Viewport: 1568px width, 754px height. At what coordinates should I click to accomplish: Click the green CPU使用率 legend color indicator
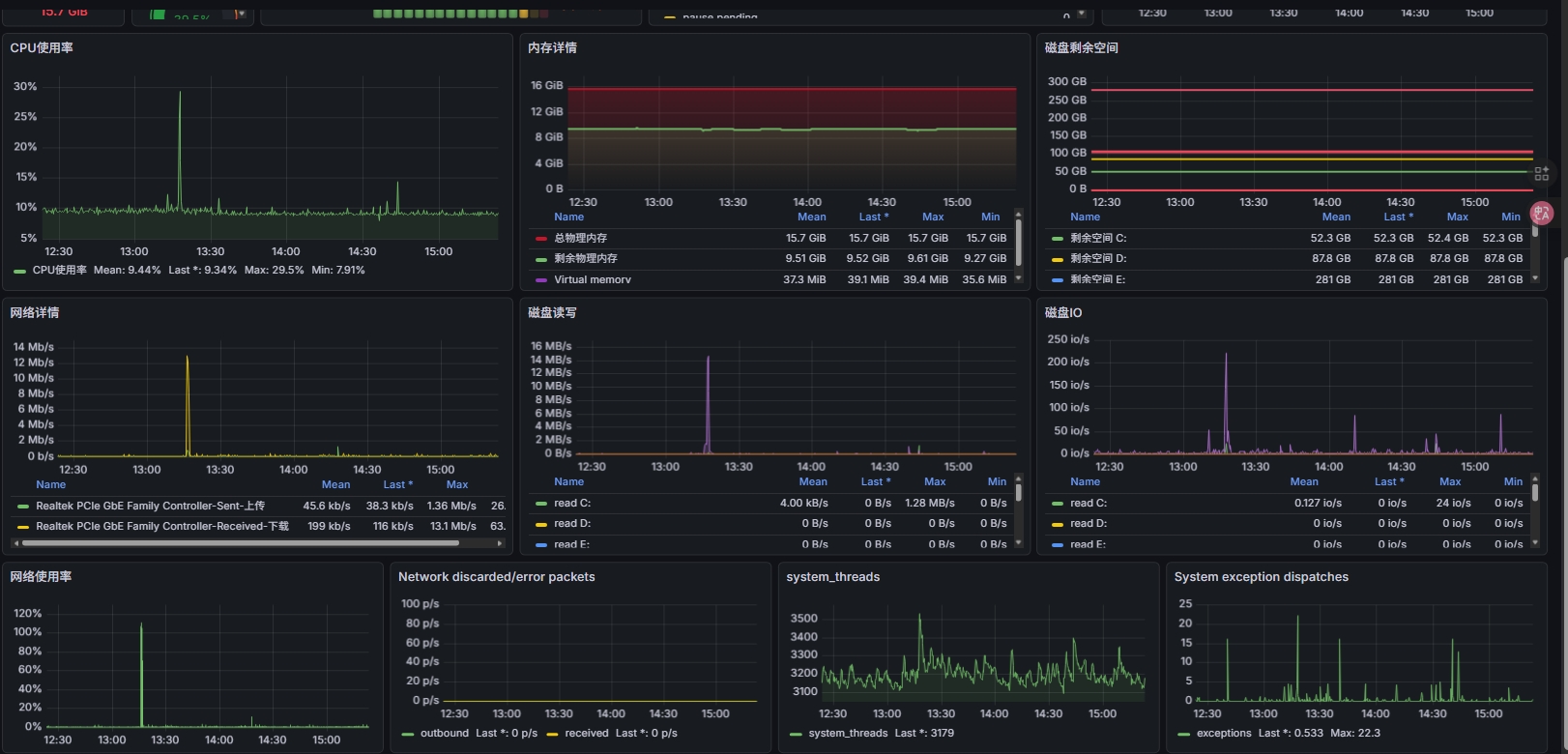point(19,271)
